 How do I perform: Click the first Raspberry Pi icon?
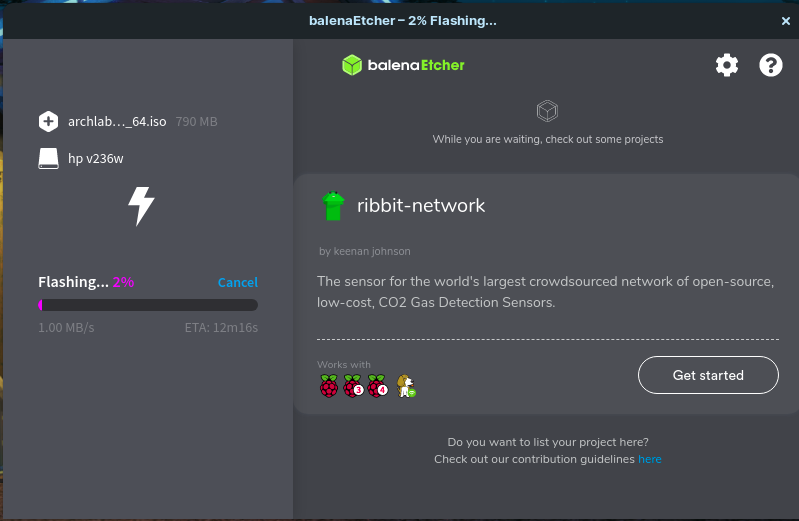tap(329, 386)
